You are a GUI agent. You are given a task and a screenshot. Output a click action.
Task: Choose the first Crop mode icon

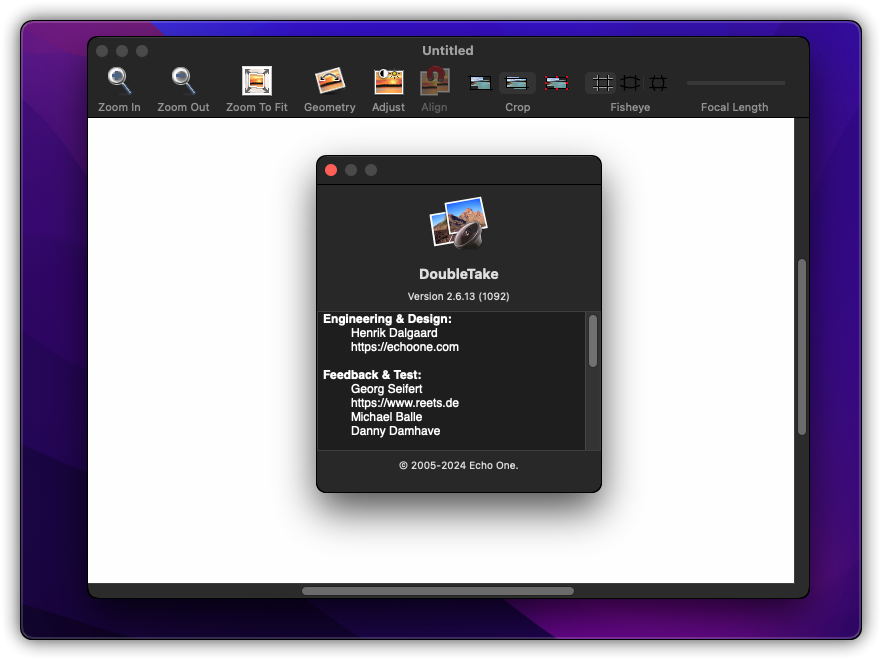[480, 83]
